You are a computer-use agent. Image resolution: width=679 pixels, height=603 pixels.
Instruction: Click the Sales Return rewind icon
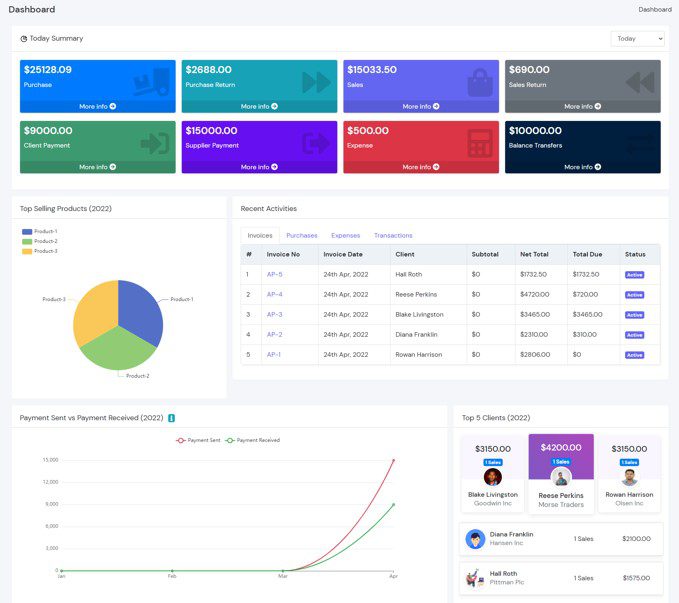pyautogui.click(x=640, y=81)
